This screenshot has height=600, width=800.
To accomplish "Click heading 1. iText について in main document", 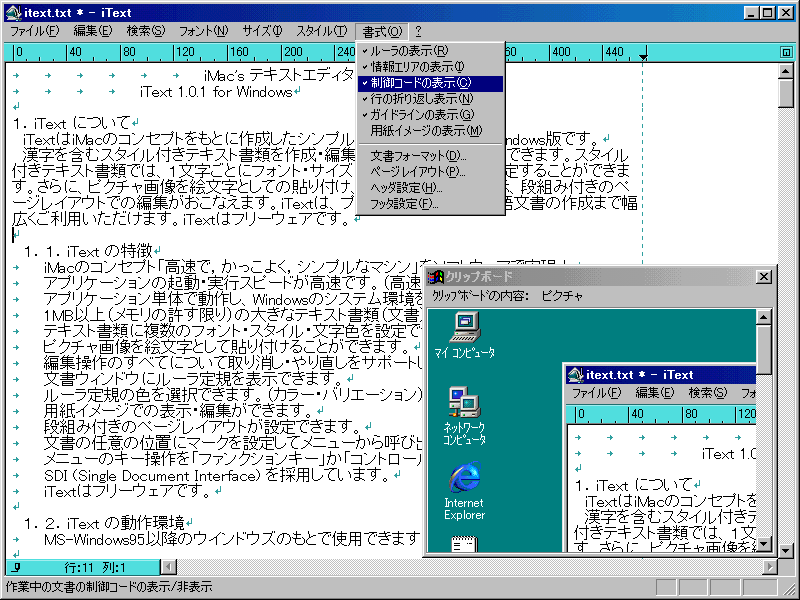I will [71, 123].
